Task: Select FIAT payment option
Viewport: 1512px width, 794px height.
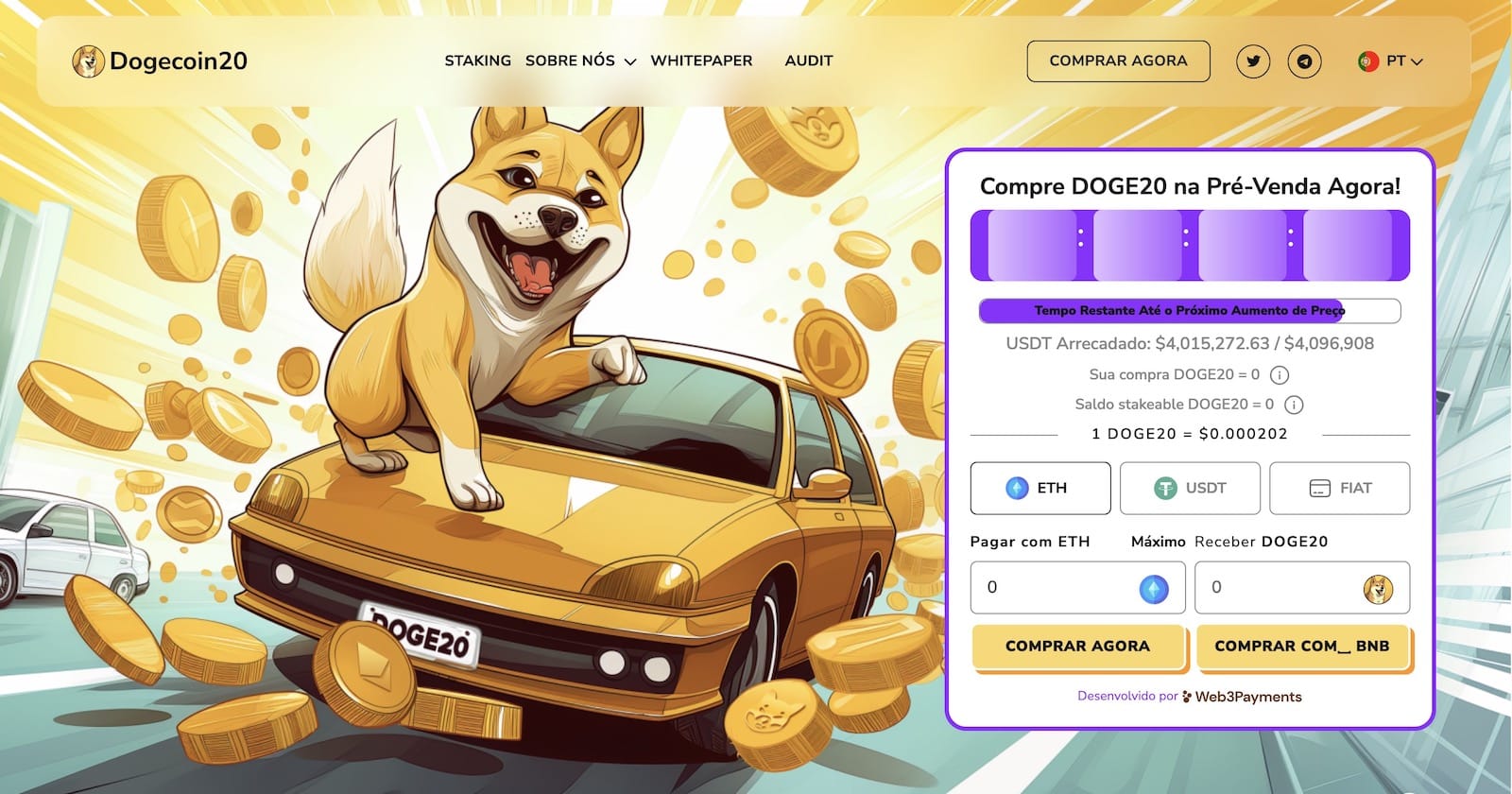Action: click(1339, 488)
